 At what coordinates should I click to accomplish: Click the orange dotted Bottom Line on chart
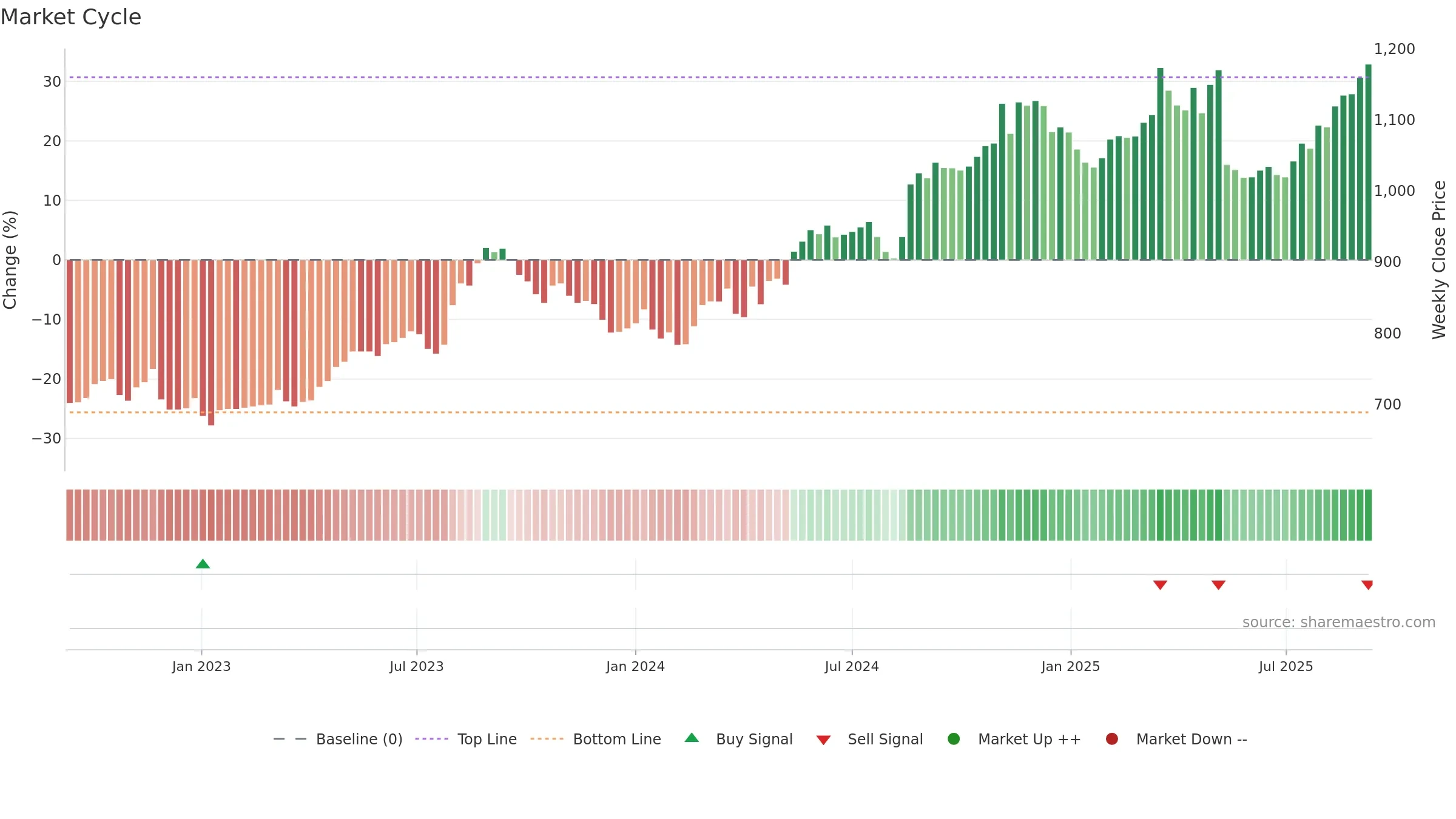(x=719, y=413)
